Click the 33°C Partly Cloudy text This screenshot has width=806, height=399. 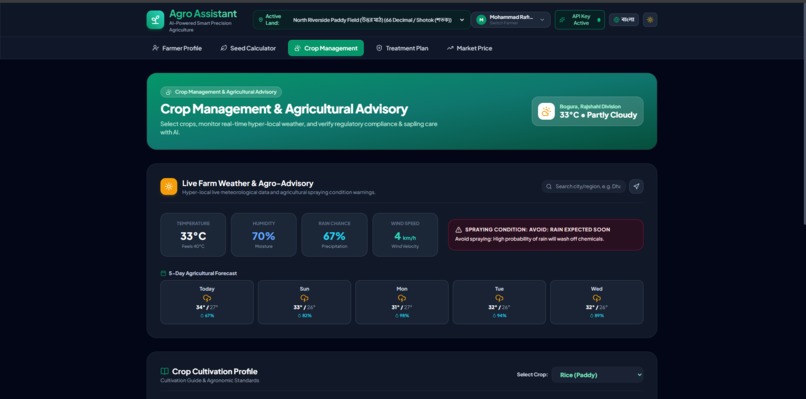[x=598, y=115]
